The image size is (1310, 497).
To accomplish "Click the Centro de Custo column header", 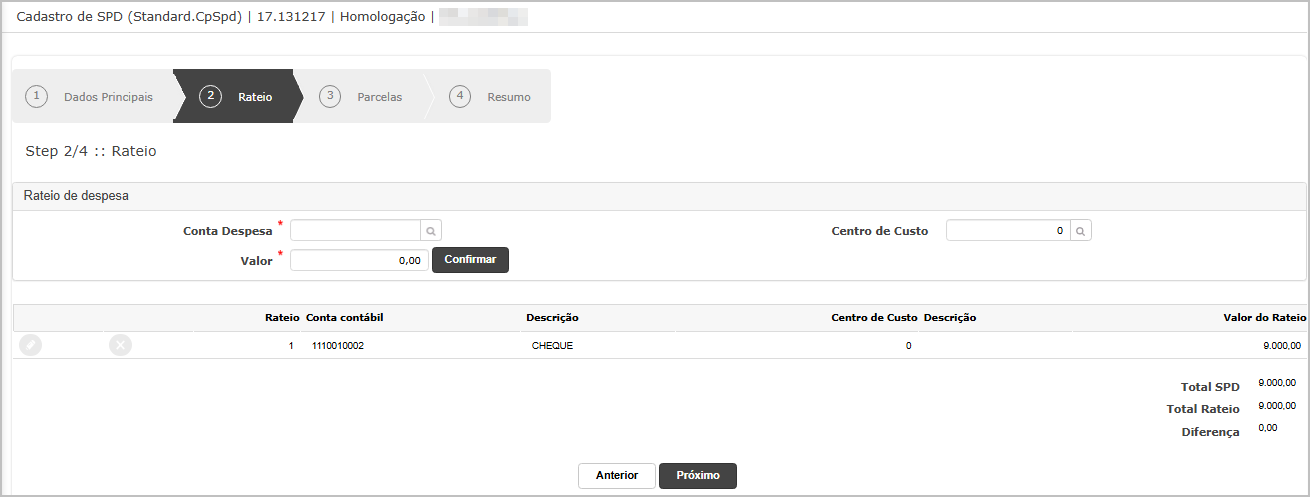I will (874, 318).
